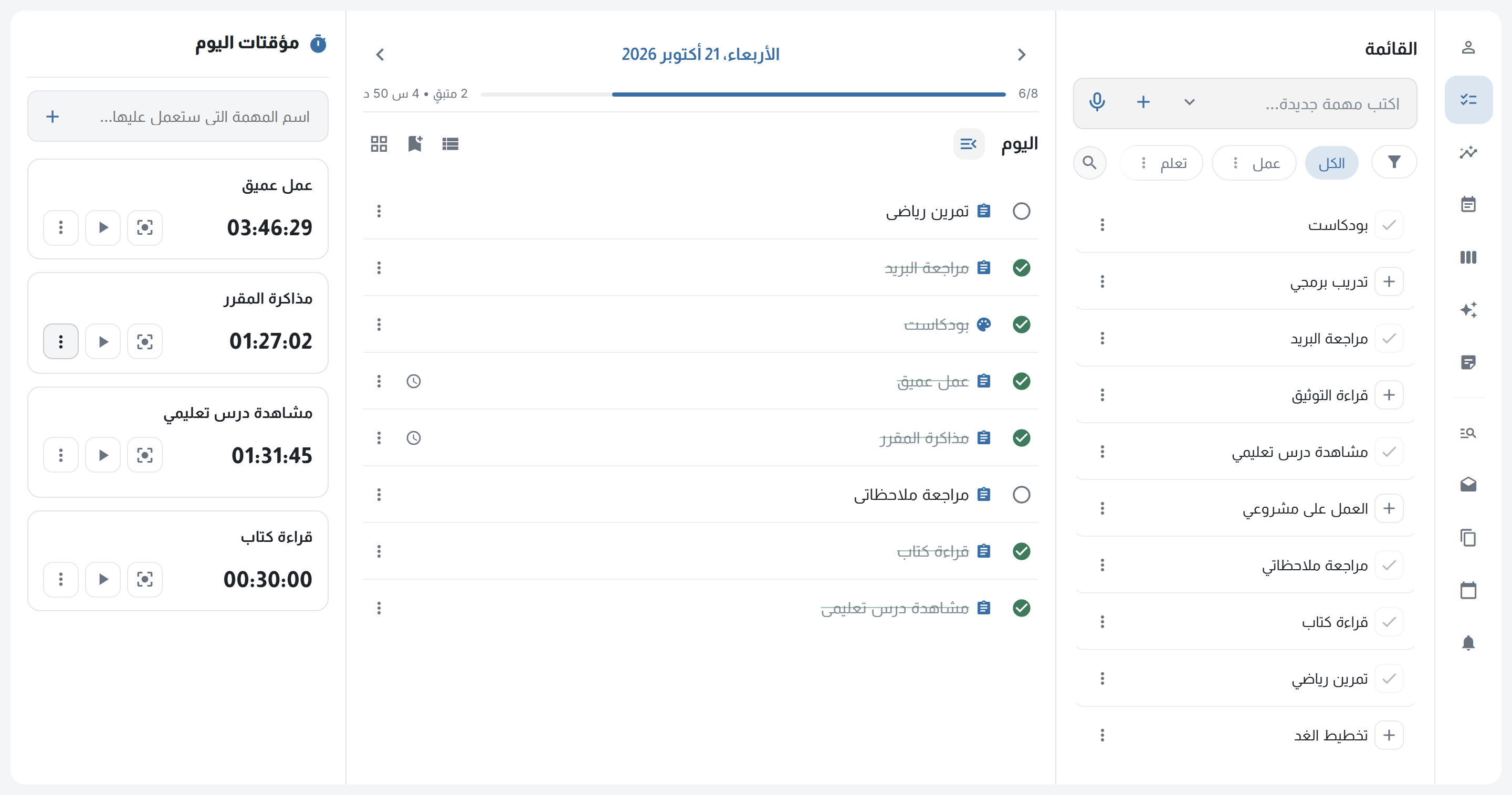Open the inbox mail icon in sidebar
Viewport: 1512px width, 795px height.
1468,484
